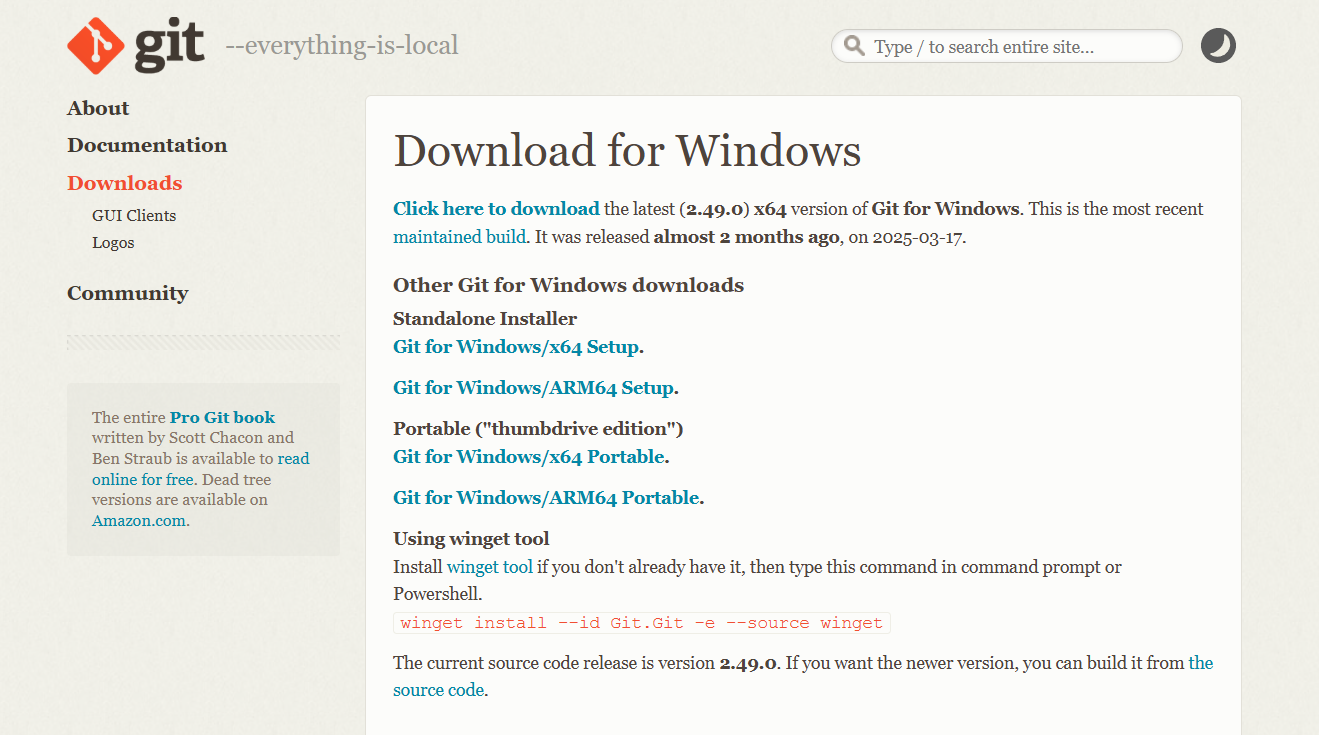Download Git for Windows/ARM64 Portable
1319x735 pixels.
[546, 498]
